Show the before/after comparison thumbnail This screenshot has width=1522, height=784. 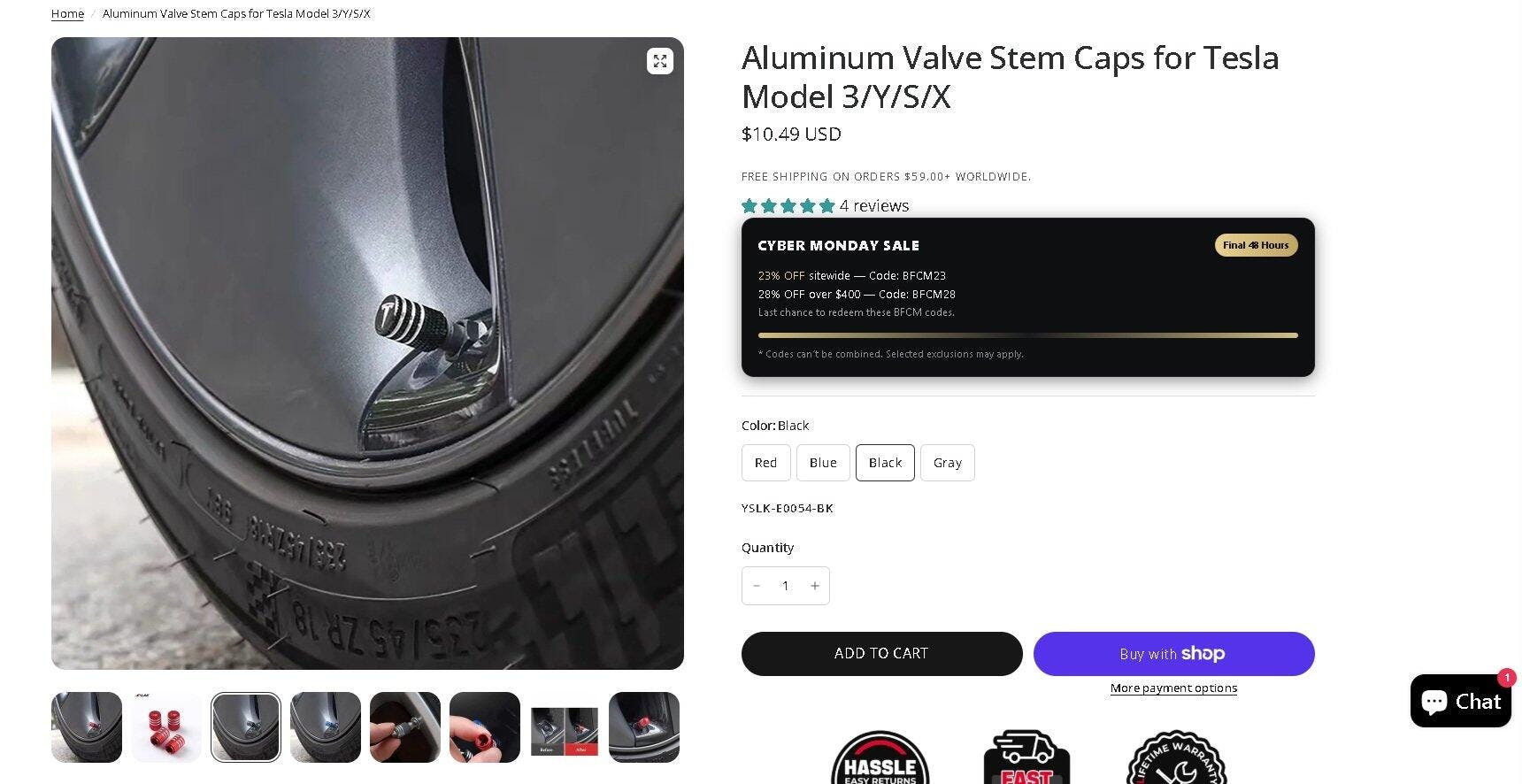pos(565,727)
